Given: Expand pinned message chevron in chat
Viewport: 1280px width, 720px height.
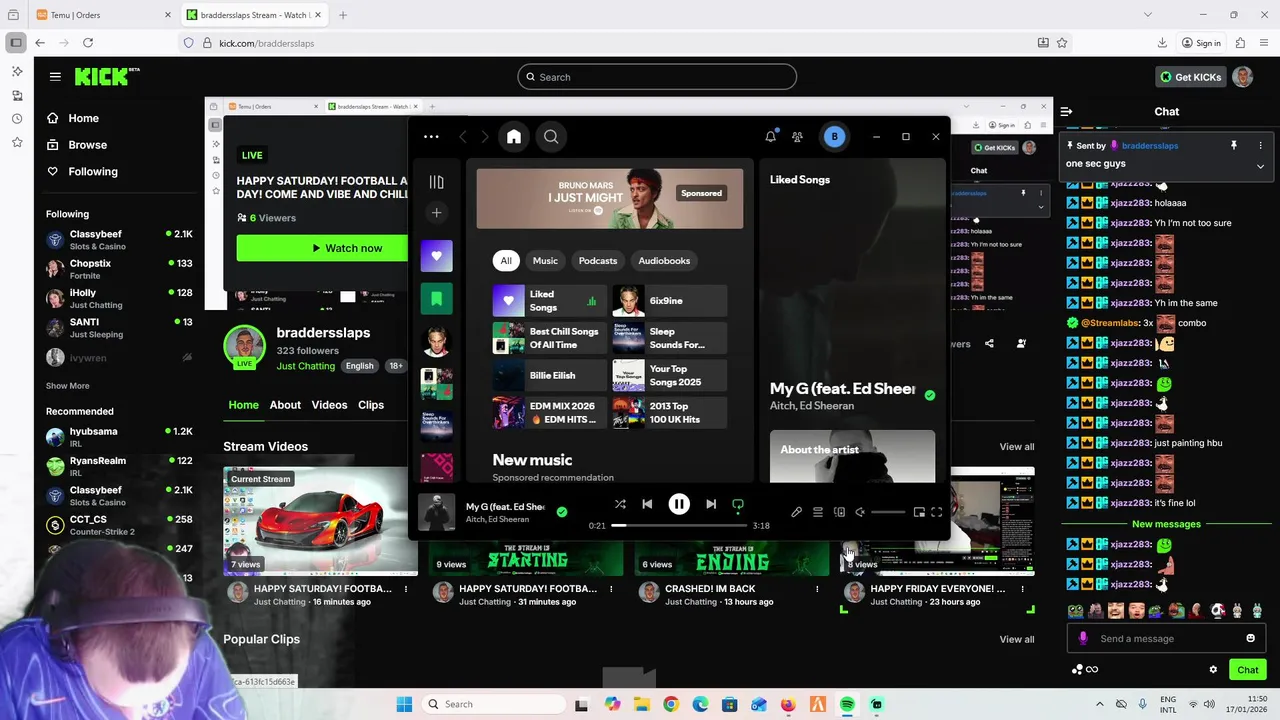Looking at the screenshot, I should (1260, 166).
